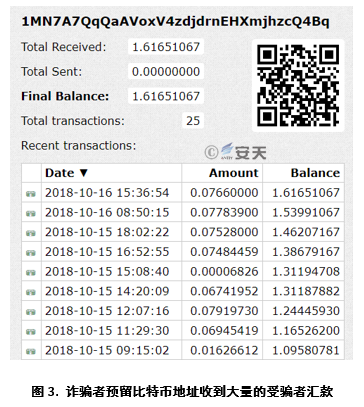
Task: Click transaction icon for 2018-10-15 16:52:55
Action: click(31, 252)
